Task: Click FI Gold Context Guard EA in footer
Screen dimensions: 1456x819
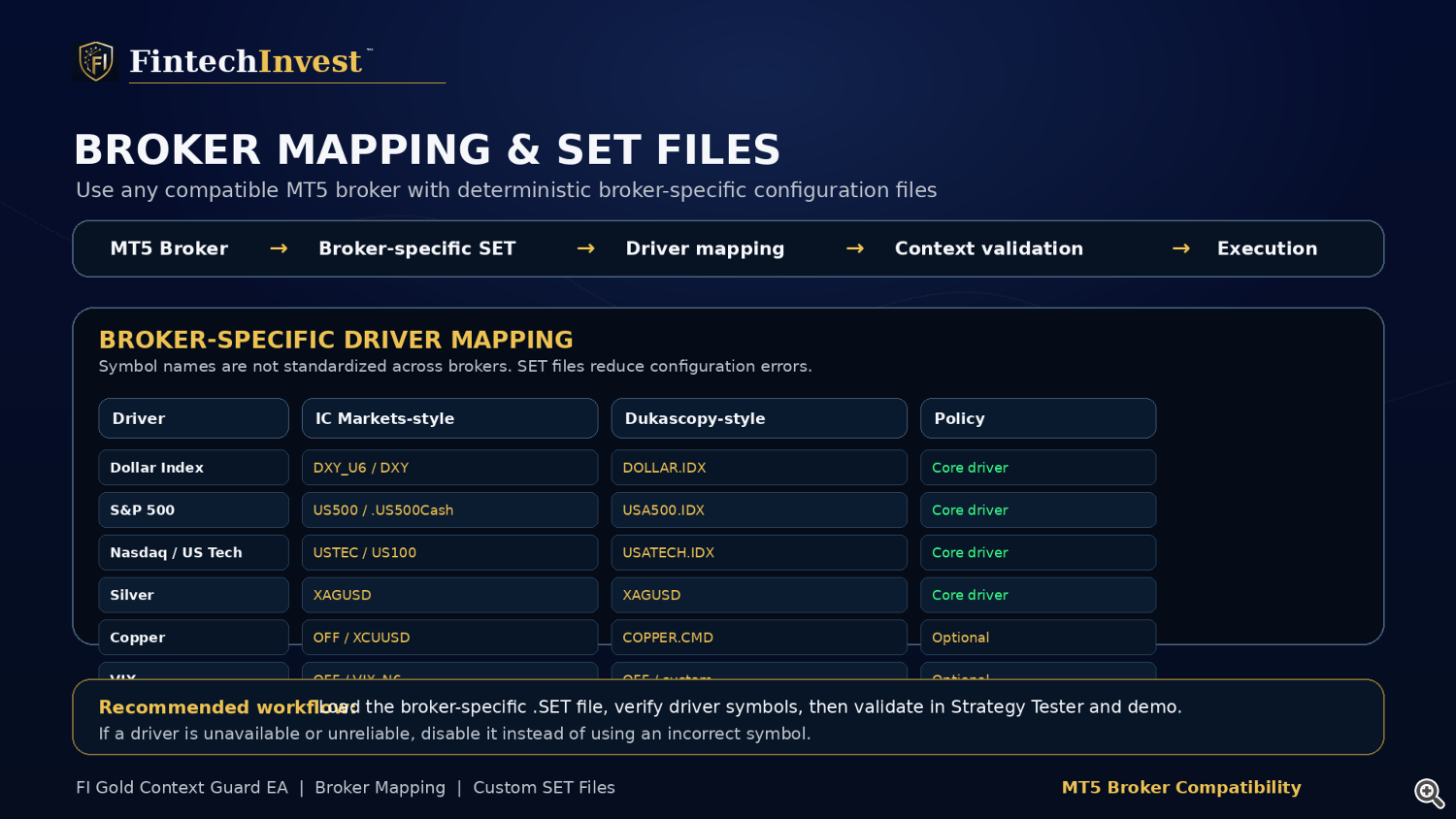Action: pyautogui.click(x=182, y=788)
